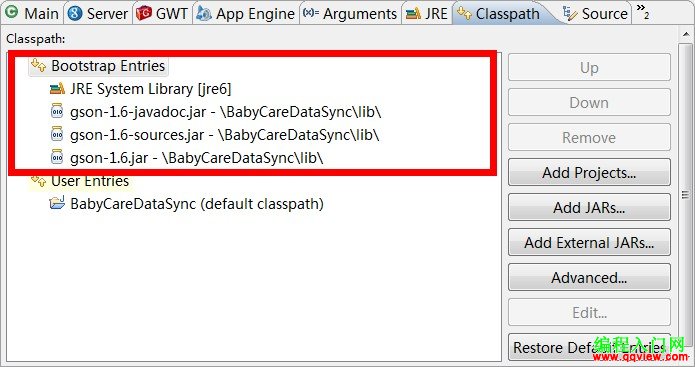
Task: Switch to the Arguments tab
Action: [350, 14]
